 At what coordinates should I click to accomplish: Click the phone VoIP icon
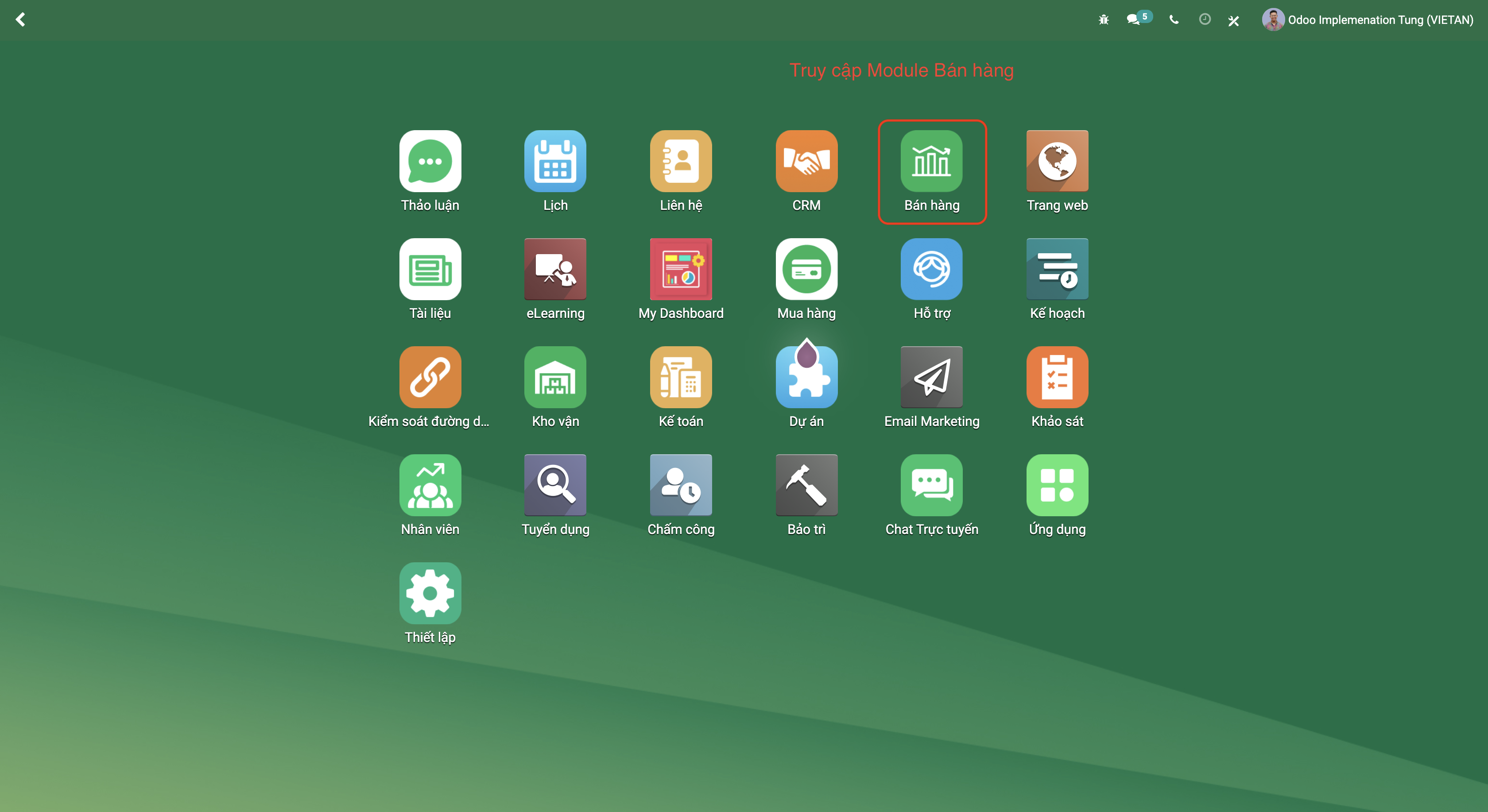tap(1174, 19)
